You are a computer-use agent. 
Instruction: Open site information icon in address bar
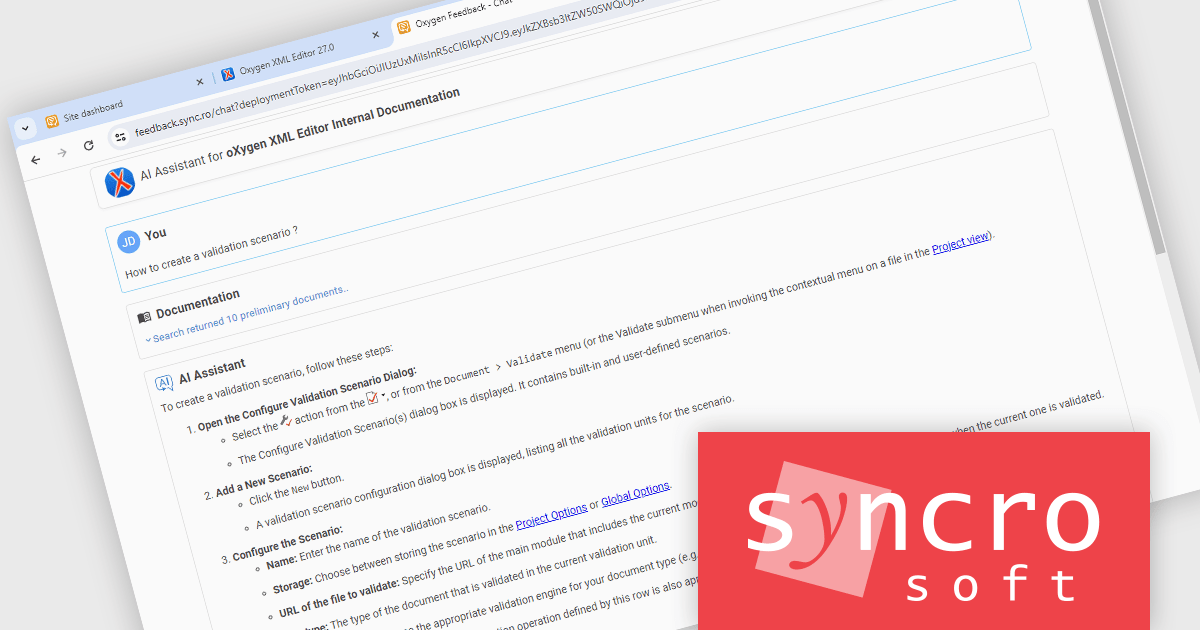[119, 137]
